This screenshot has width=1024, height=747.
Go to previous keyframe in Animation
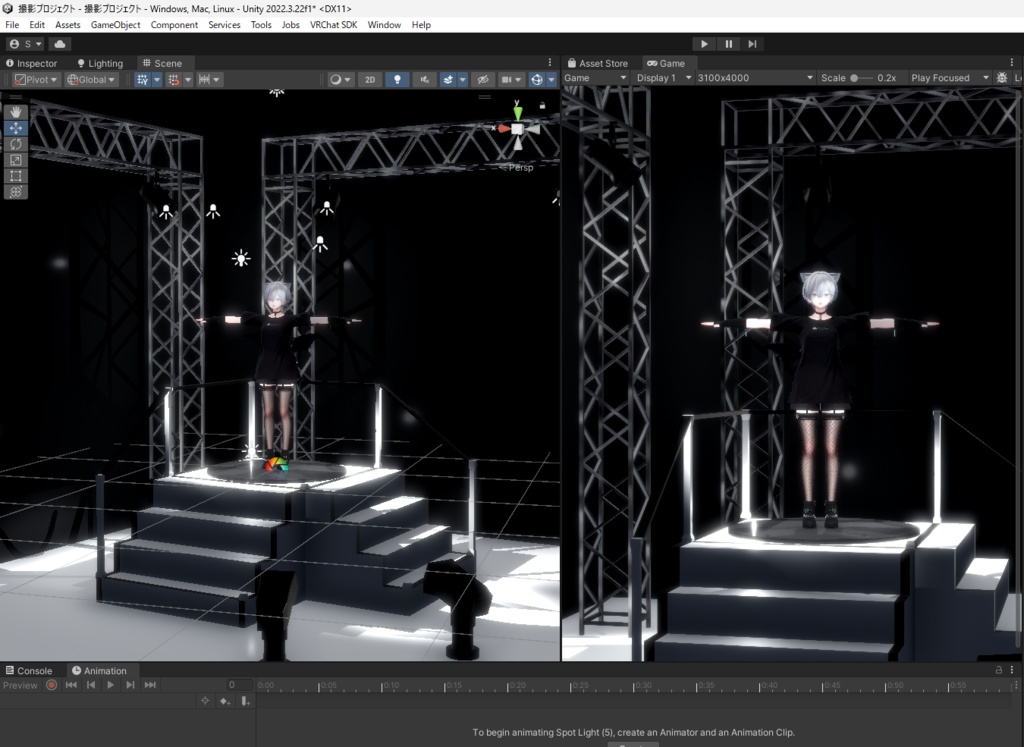91,685
